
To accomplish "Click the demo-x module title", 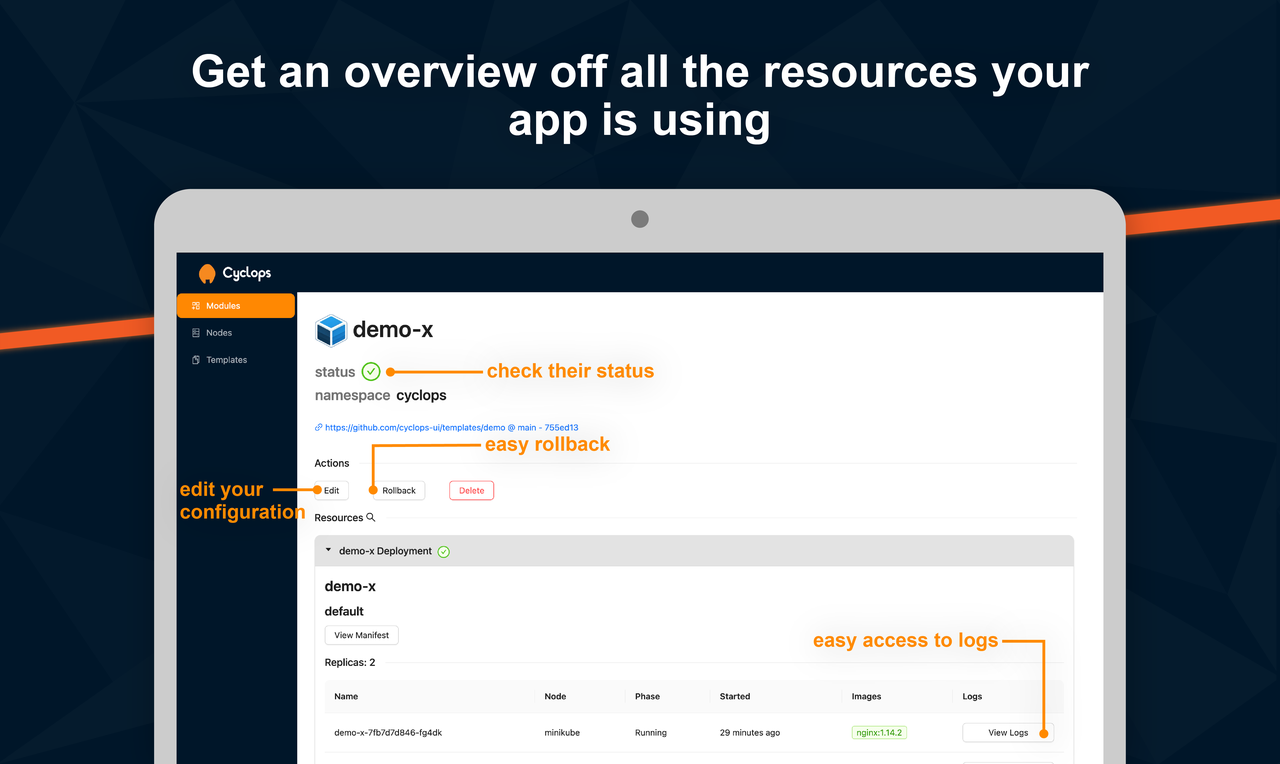I will [x=393, y=330].
